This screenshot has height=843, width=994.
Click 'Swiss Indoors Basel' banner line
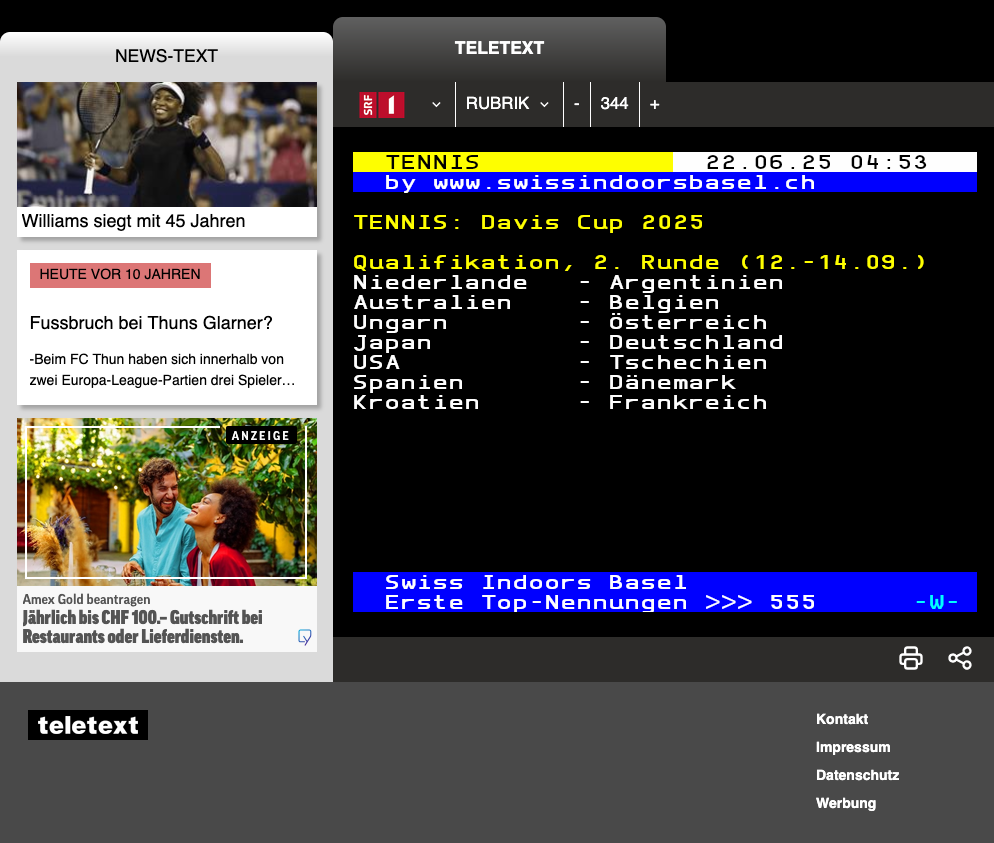[536, 582]
